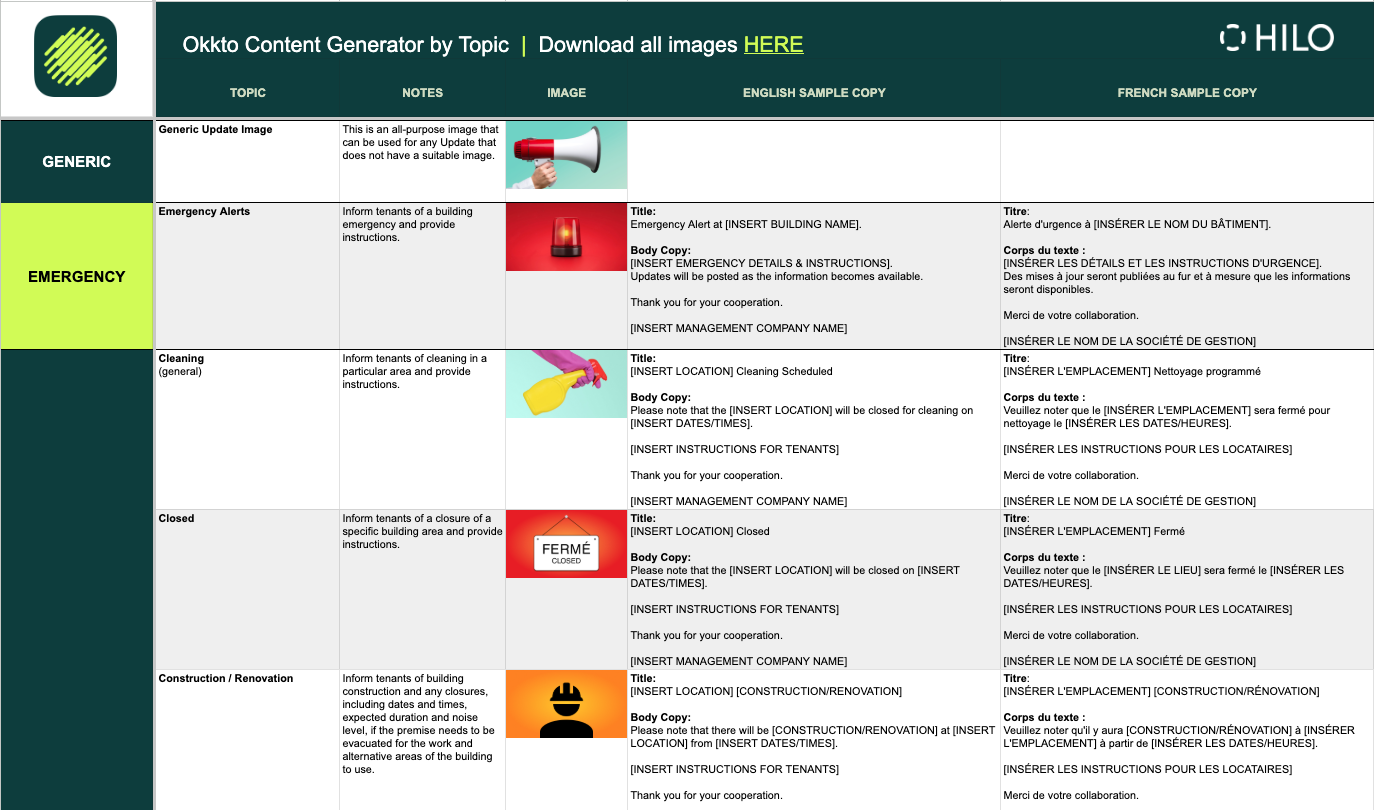Screen dimensions: 1374x810
Task: Click the building emergency notes cell
Action: coord(422,276)
